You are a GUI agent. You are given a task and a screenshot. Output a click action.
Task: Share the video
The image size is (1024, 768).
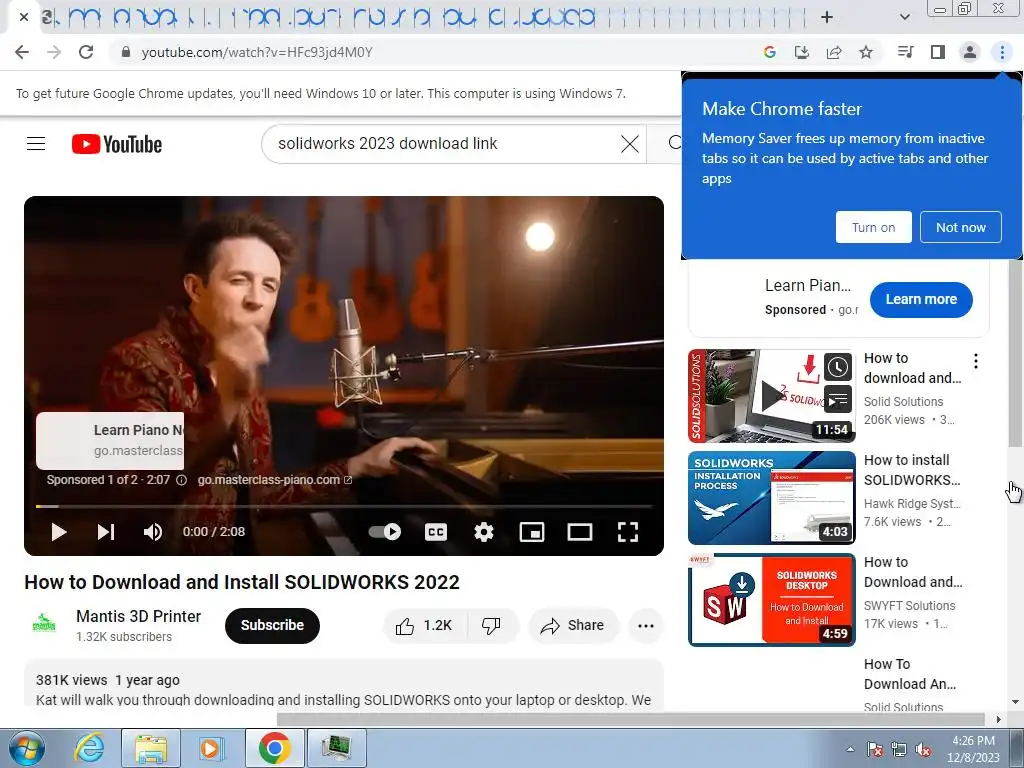pyautogui.click(x=573, y=626)
